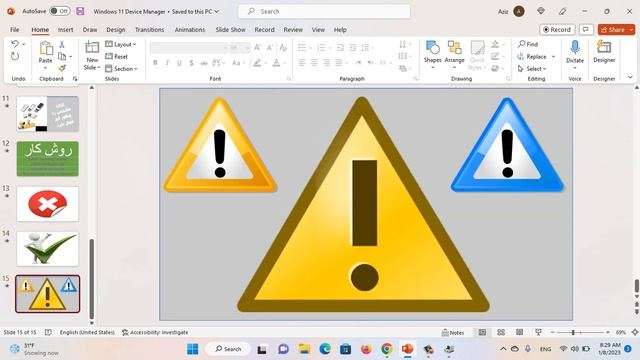
Task: Click the Reset slide button
Action: (117, 56)
